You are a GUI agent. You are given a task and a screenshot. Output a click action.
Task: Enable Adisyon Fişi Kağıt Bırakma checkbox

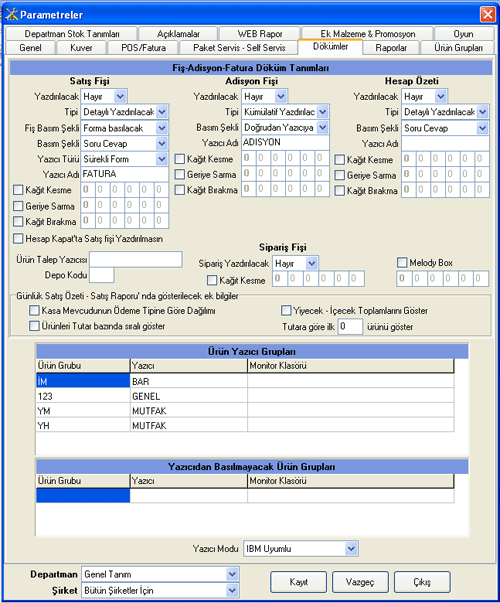tap(180, 190)
